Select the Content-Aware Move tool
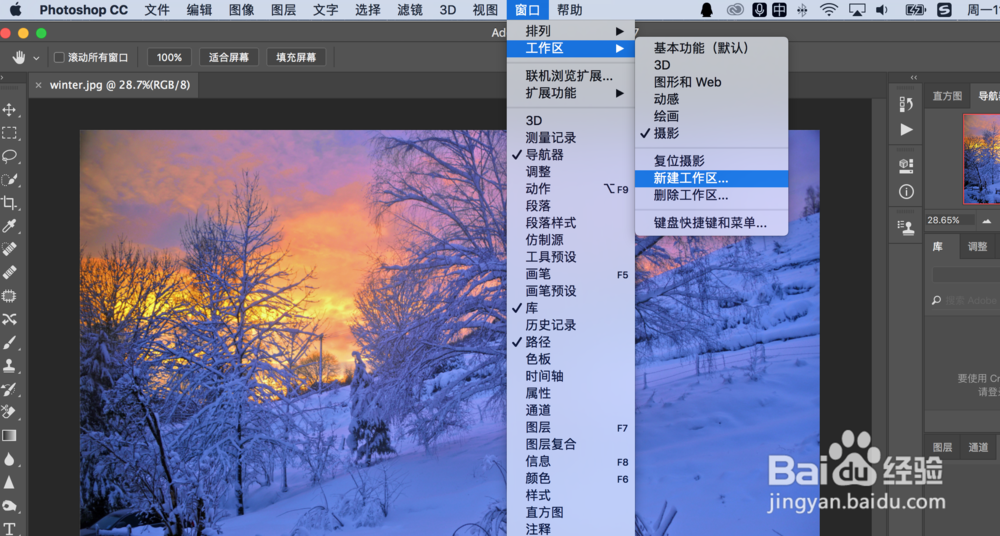The height and width of the screenshot is (536, 1000). click(9, 319)
